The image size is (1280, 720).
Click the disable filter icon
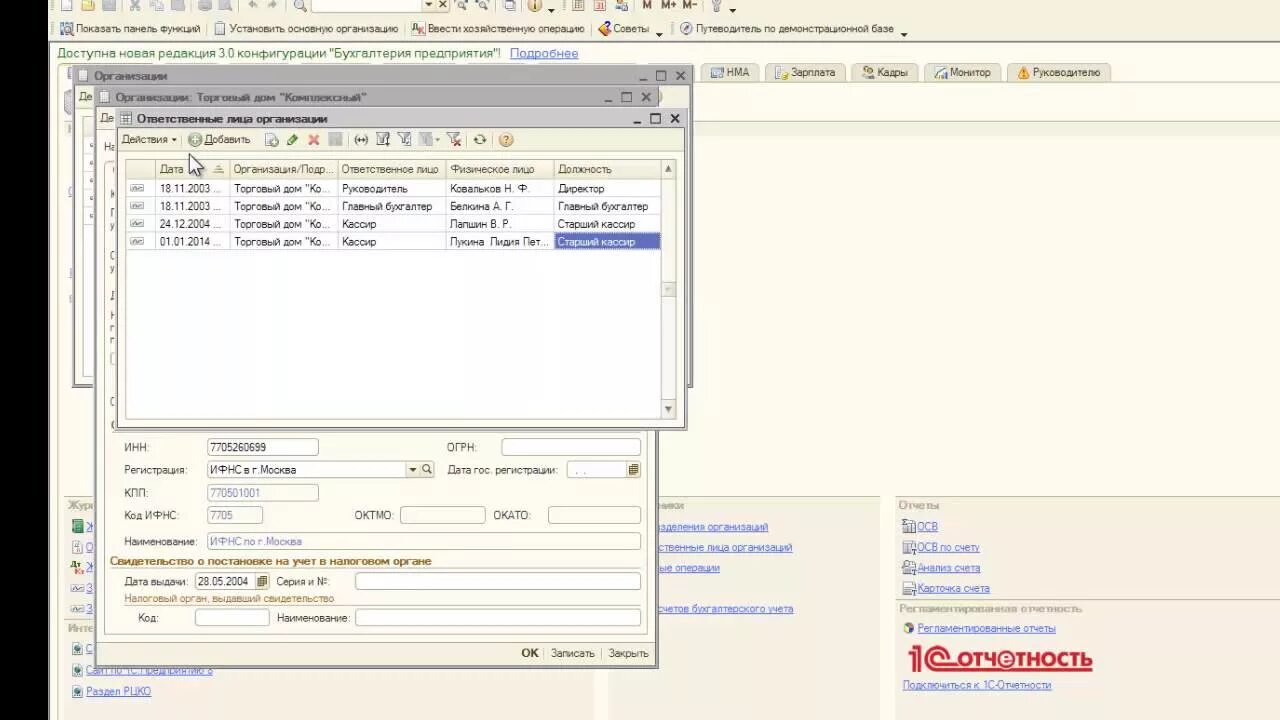(x=453, y=140)
